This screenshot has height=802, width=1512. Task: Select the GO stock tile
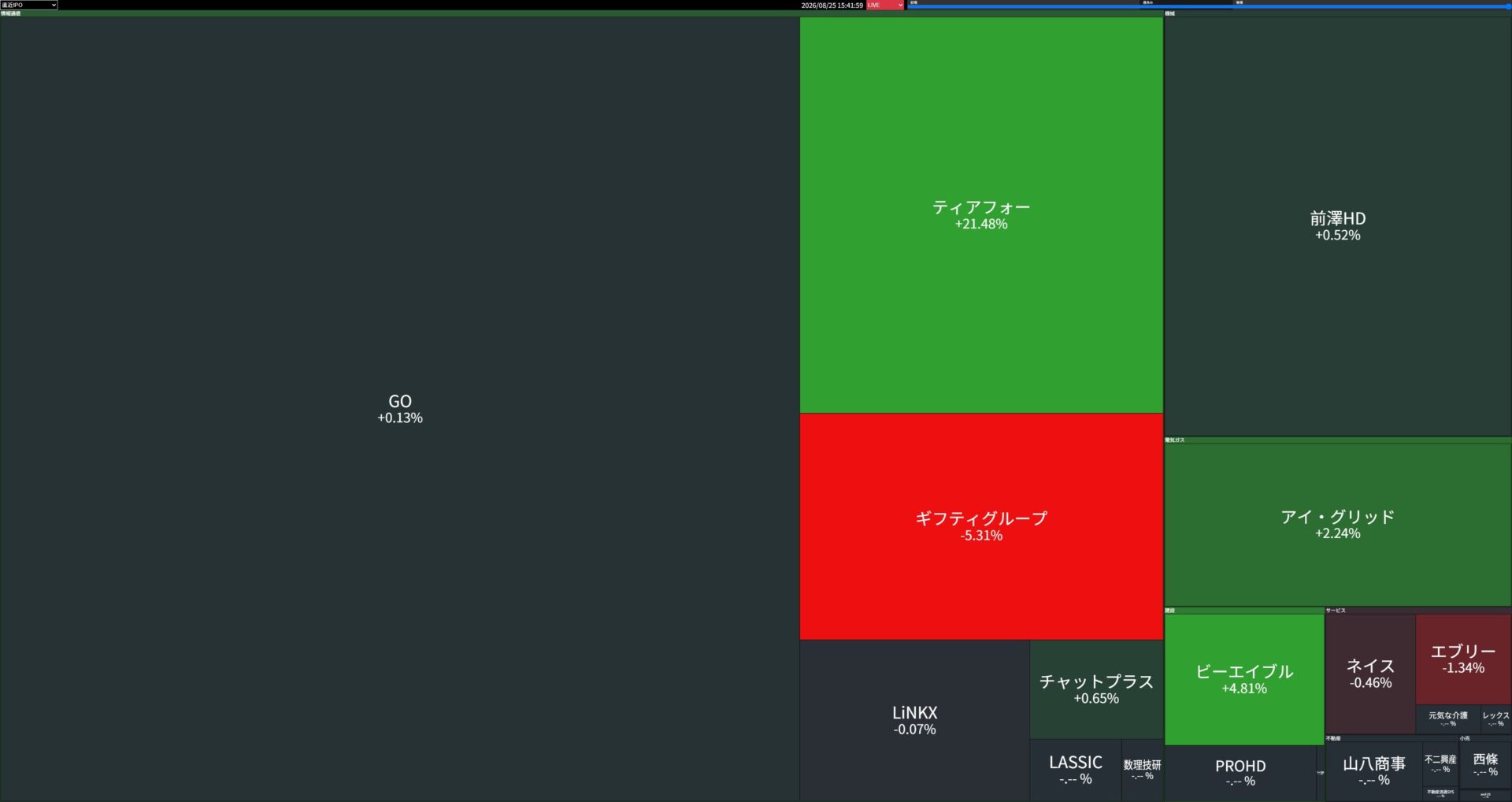click(400, 409)
